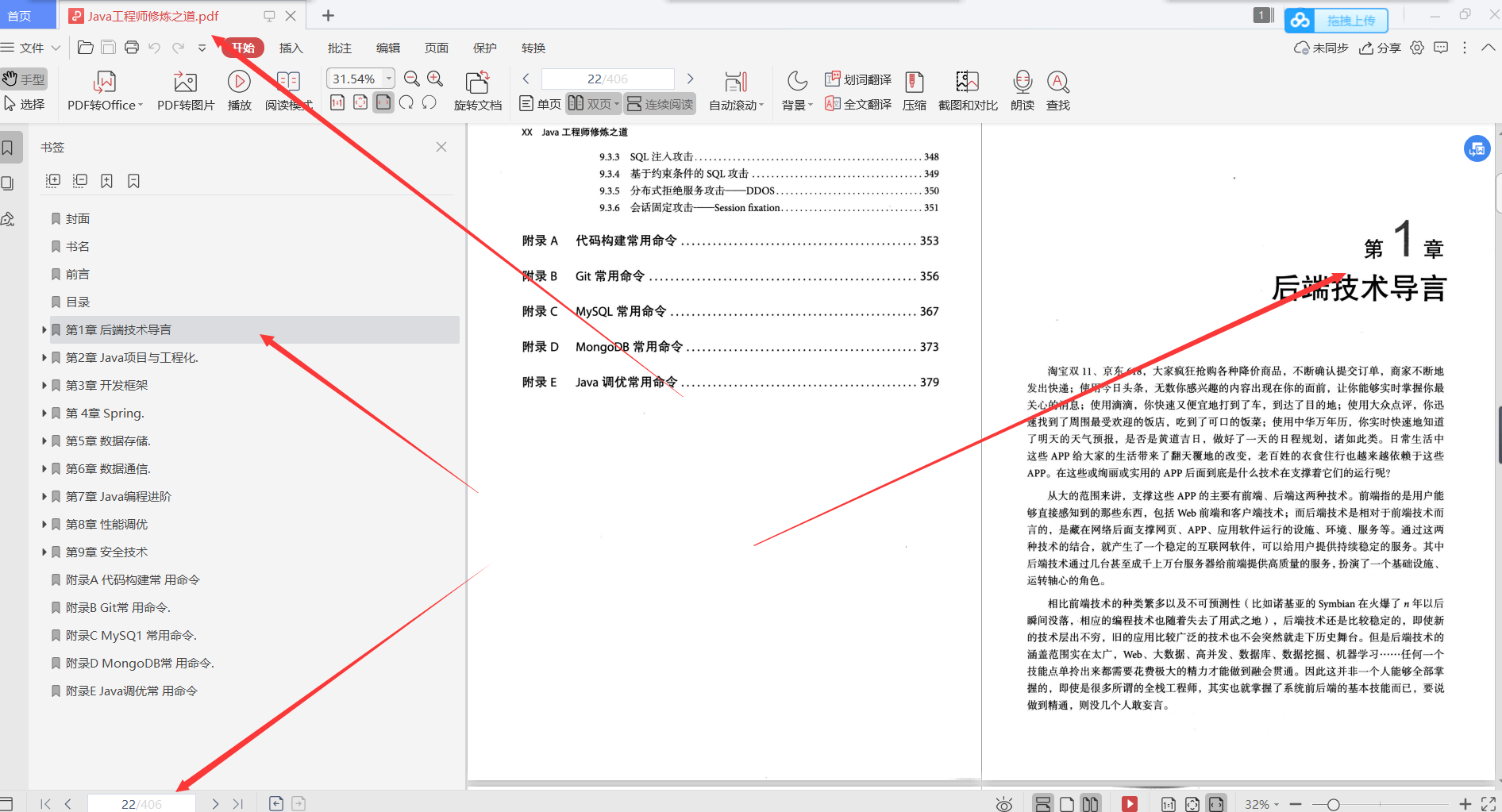
Task: Toggle 双页 two-page layout
Action: 593,104
